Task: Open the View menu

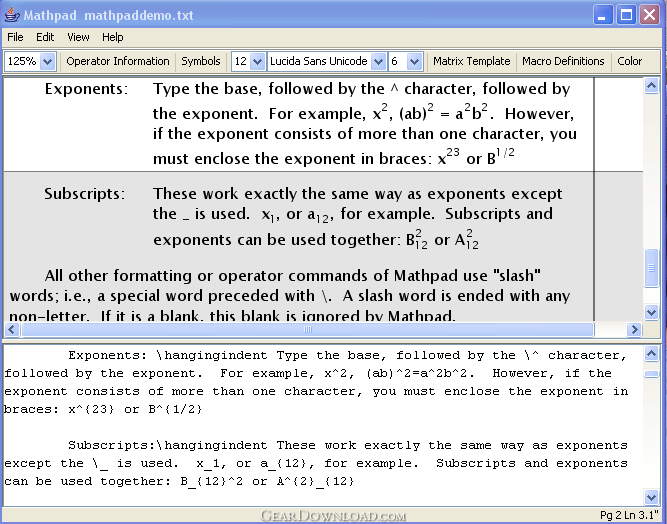Action: (x=78, y=37)
